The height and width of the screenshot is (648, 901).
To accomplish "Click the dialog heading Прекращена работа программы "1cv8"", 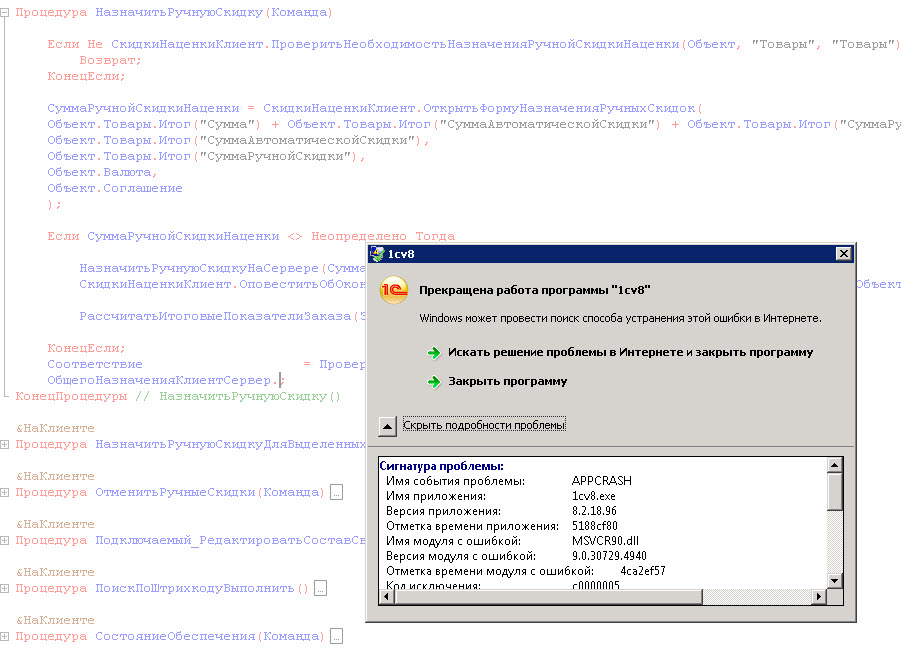I will click(x=534, y=290).
